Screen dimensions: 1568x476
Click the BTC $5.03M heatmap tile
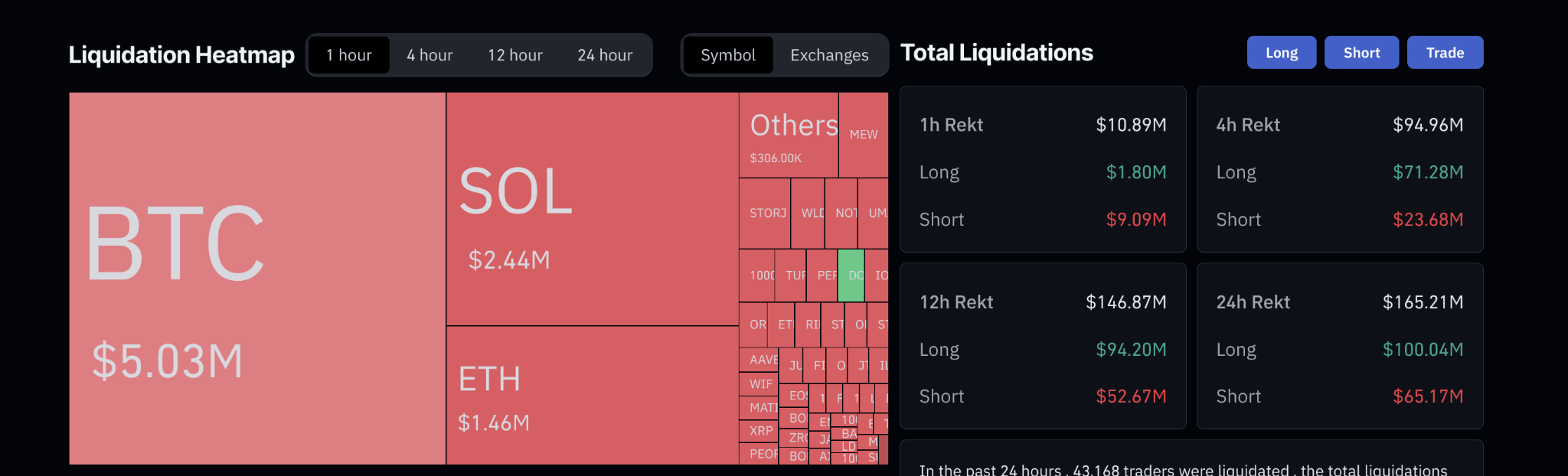click(x=257, y=279)
